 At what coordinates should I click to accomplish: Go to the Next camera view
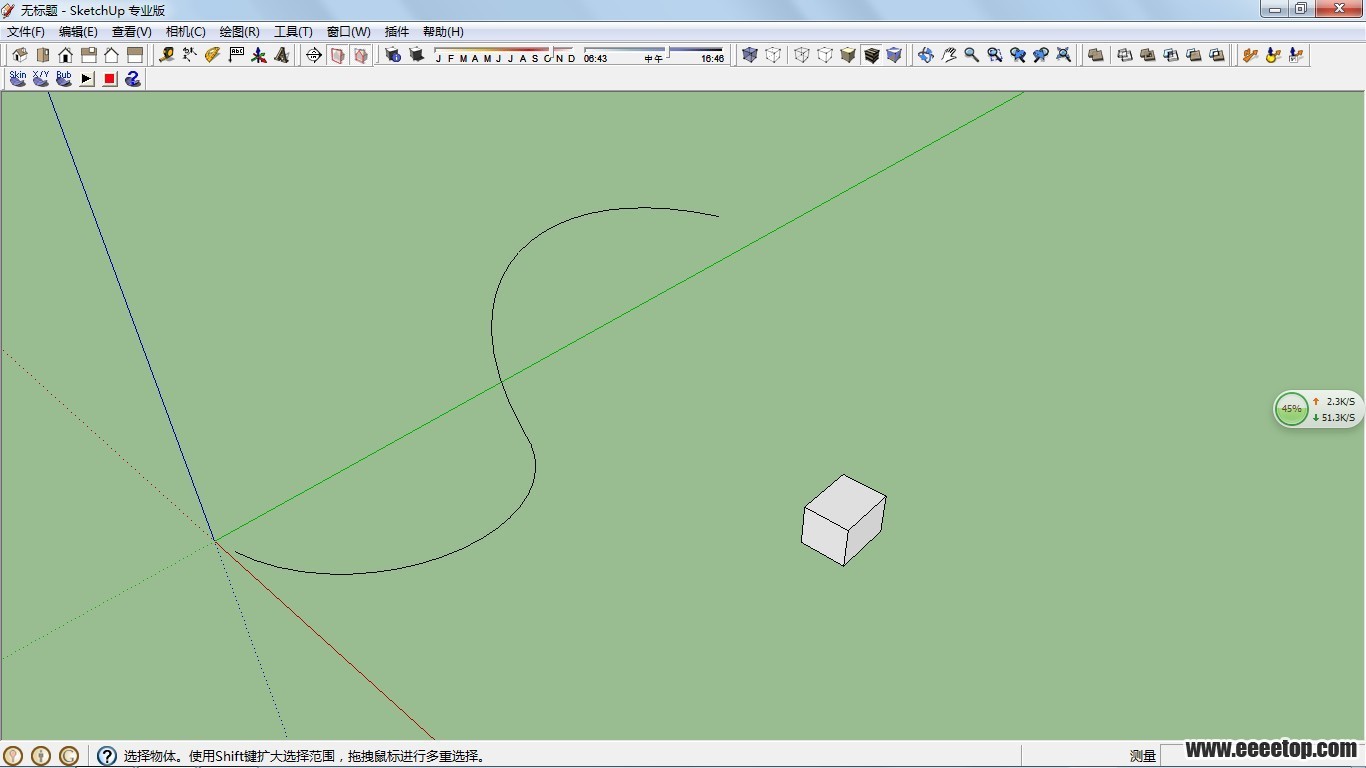click(1041, 55)
